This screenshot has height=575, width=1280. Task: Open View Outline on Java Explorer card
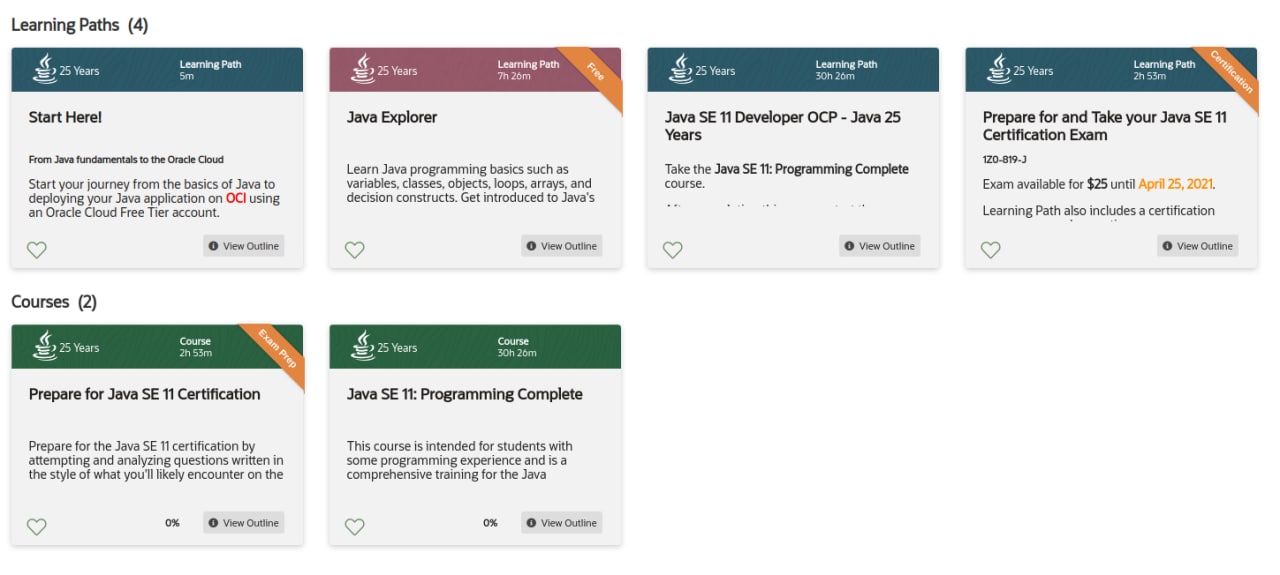(562, 246)
